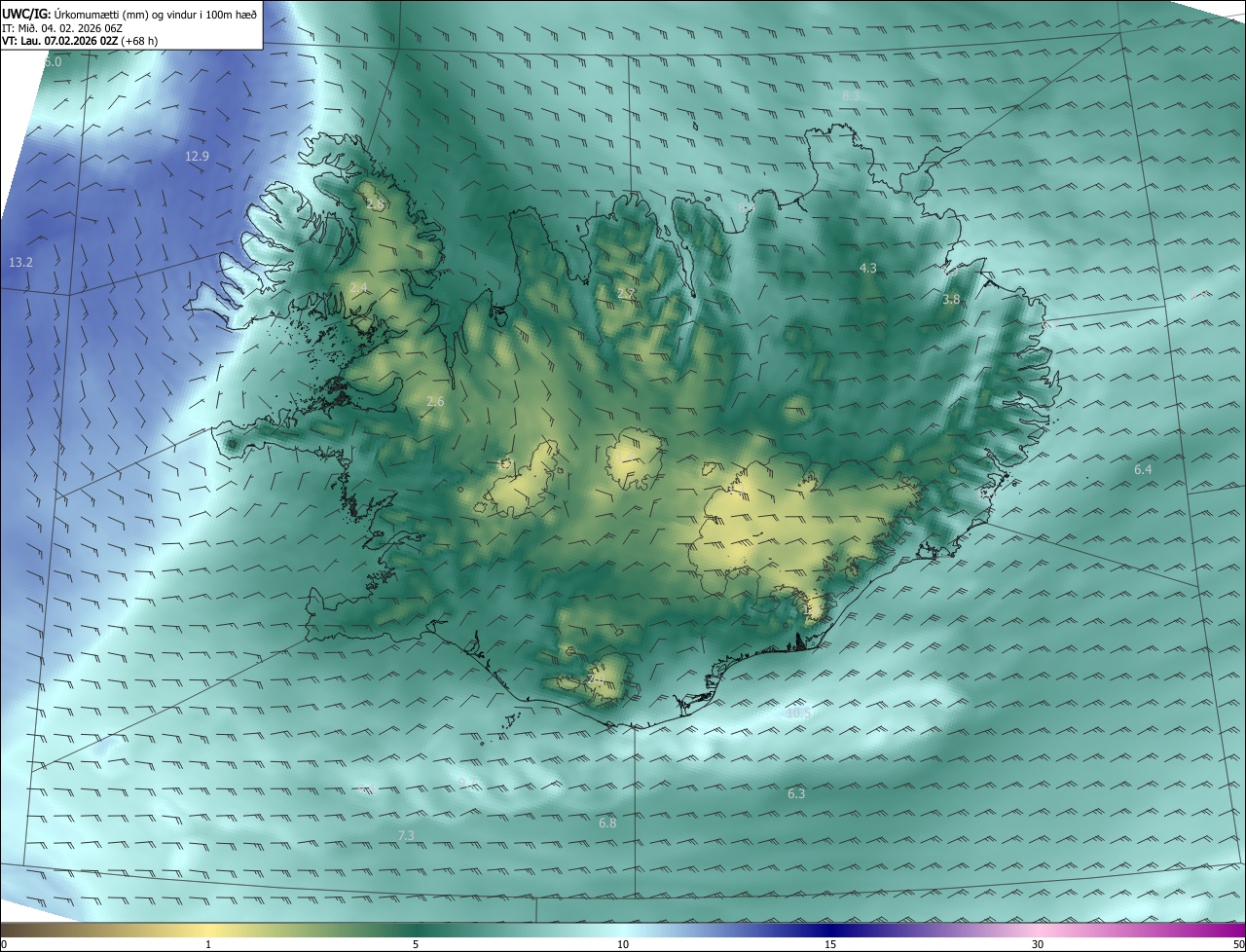Click the 13.2 value on the map

point(20,263)
